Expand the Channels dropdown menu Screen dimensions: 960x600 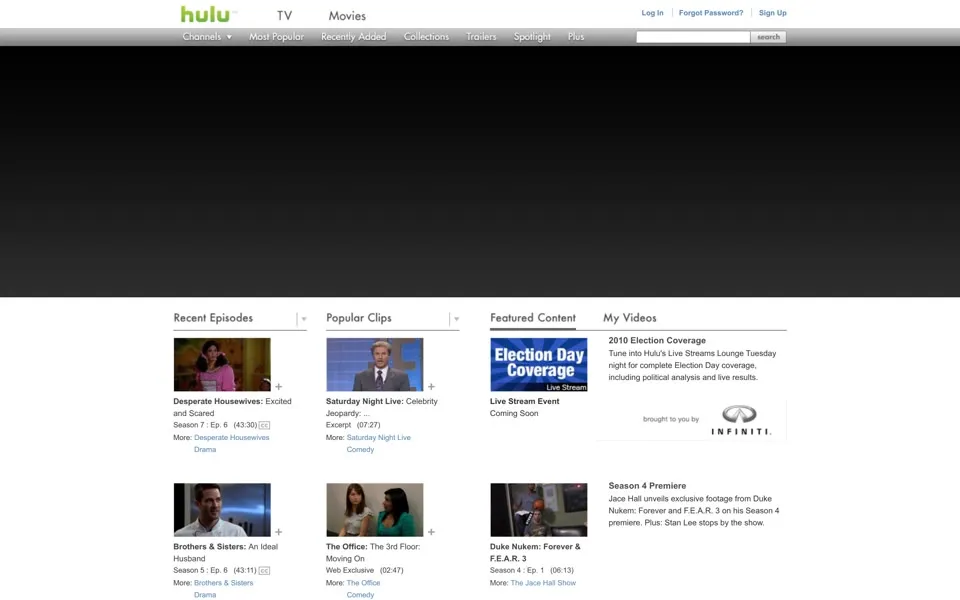(207, 37)
